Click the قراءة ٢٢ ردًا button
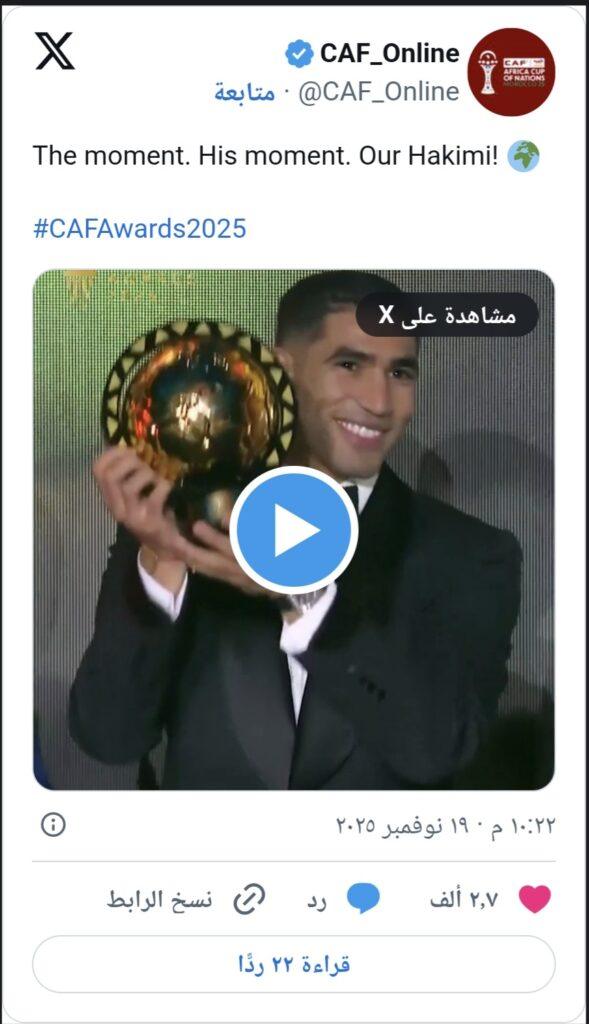The image size is (589, 1024). click(x=294, y=965)
